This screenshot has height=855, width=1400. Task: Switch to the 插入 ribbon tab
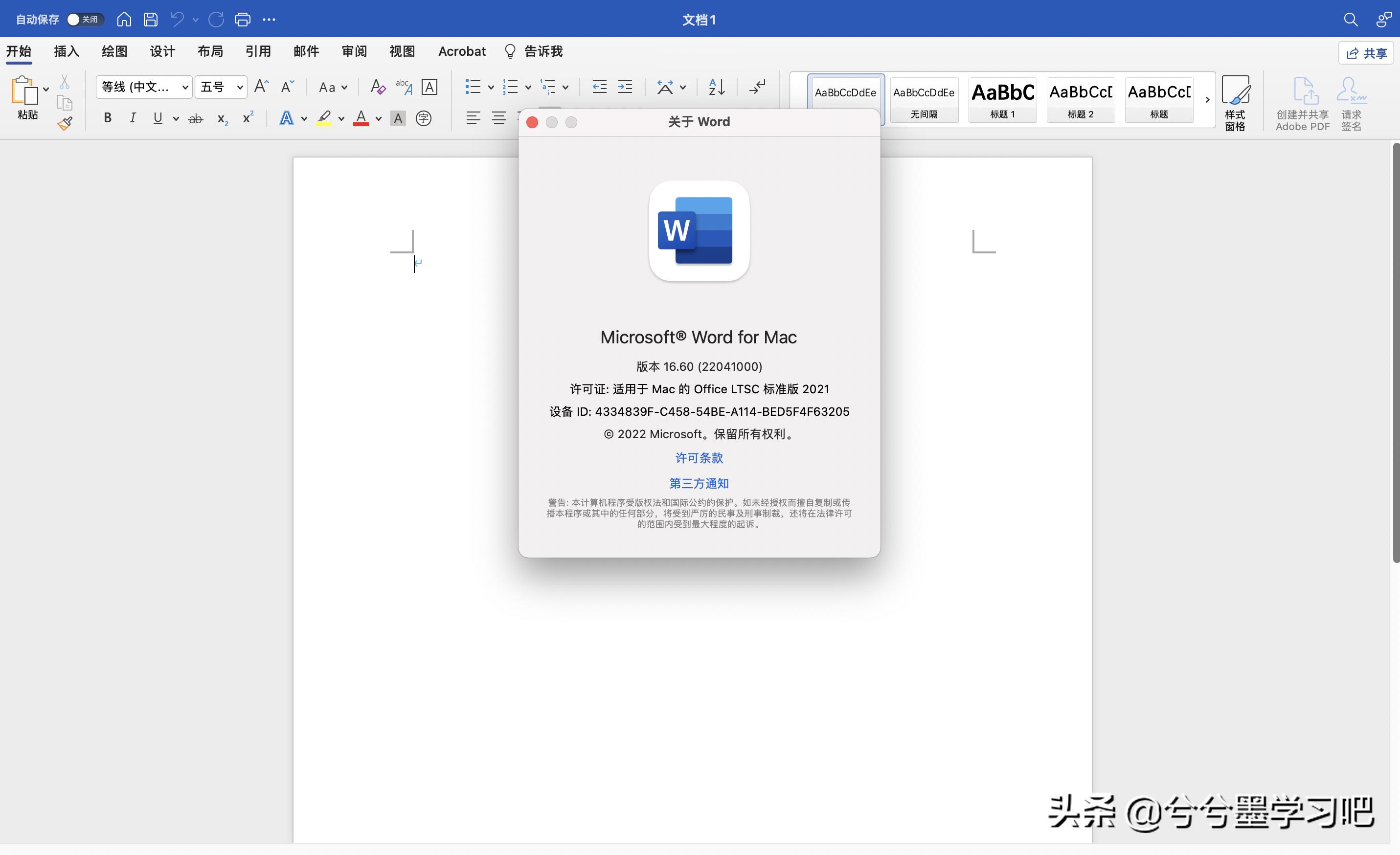click(66, 51)
